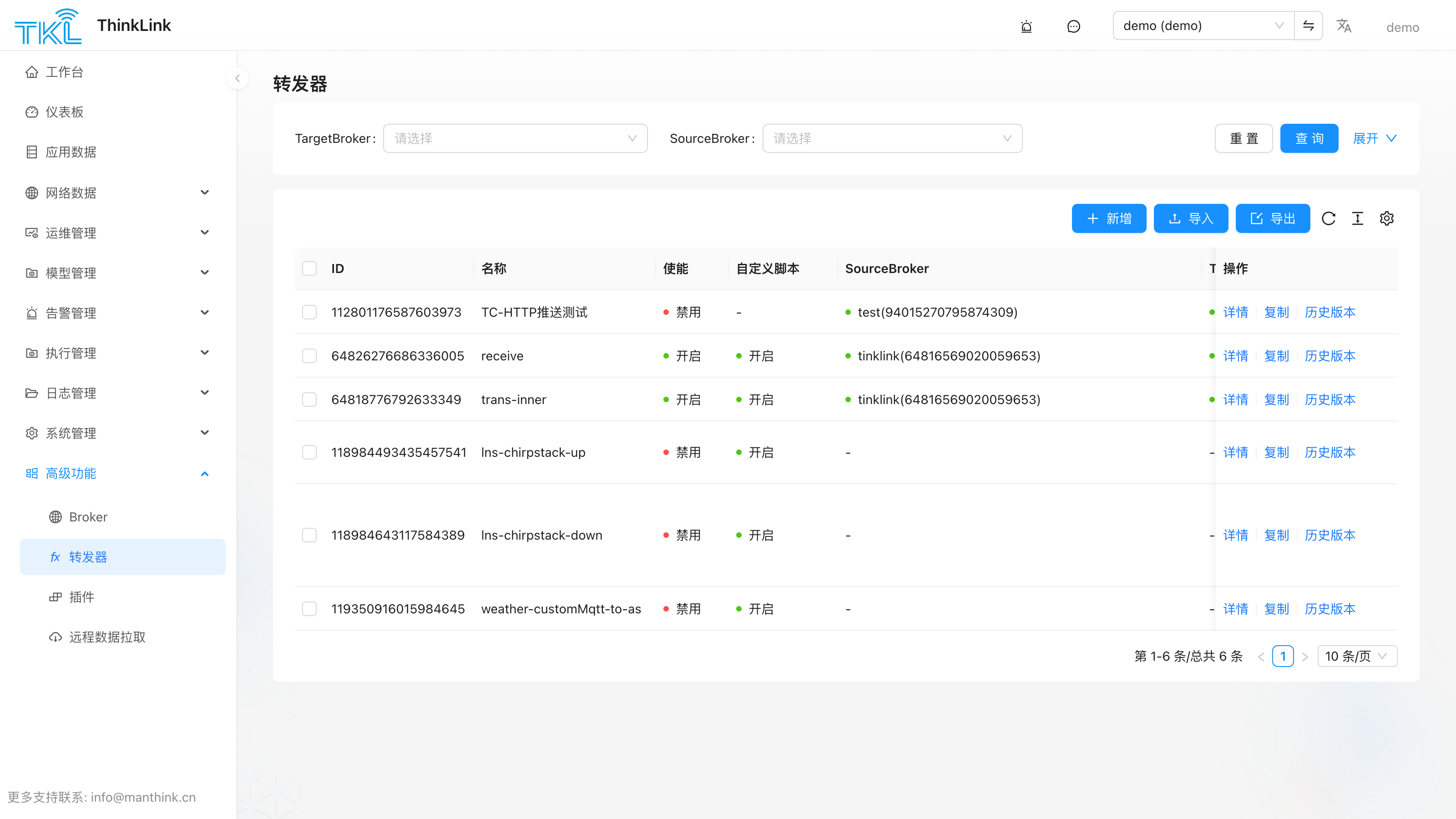Open the alarm bell notifications icon
The image size is (1456, 819).
1026,26
